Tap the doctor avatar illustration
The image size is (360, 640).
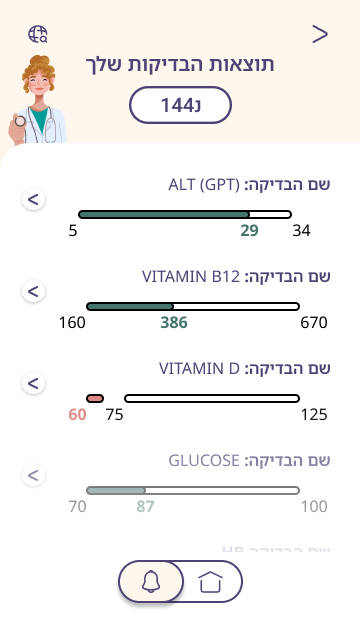(x=37, y=100)
